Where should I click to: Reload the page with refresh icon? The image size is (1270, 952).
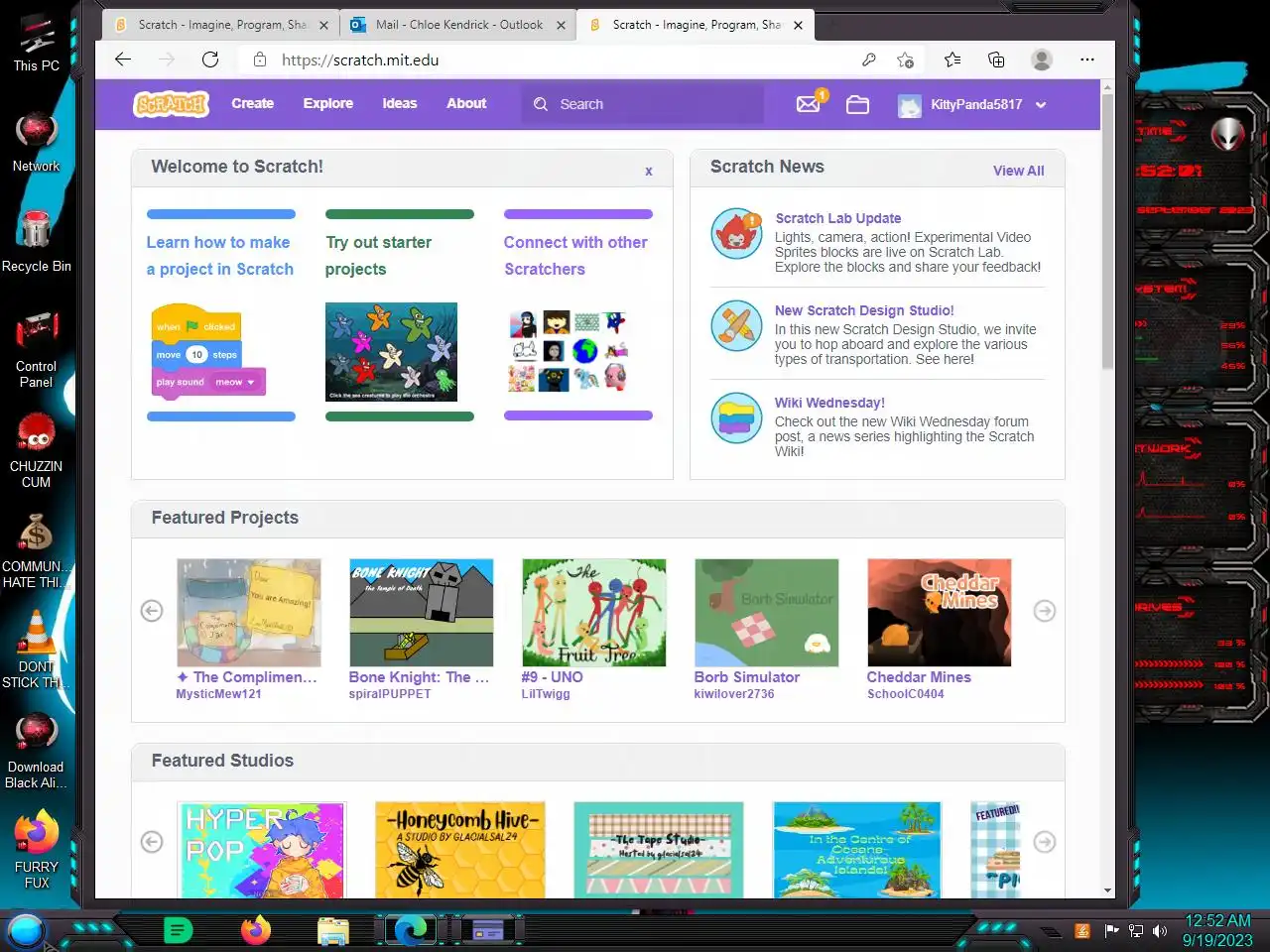pos(210,59)
